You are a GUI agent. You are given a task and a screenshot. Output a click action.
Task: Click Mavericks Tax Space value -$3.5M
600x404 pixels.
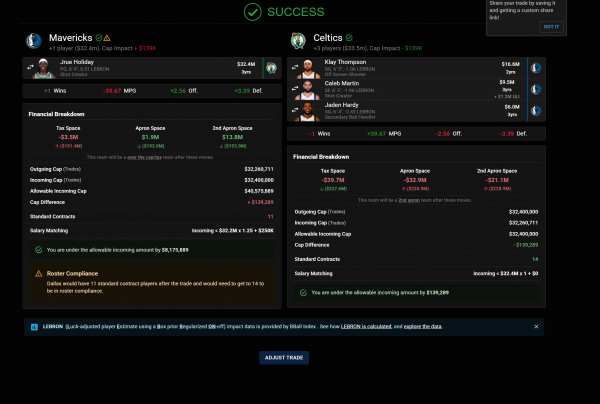(68, 137)
